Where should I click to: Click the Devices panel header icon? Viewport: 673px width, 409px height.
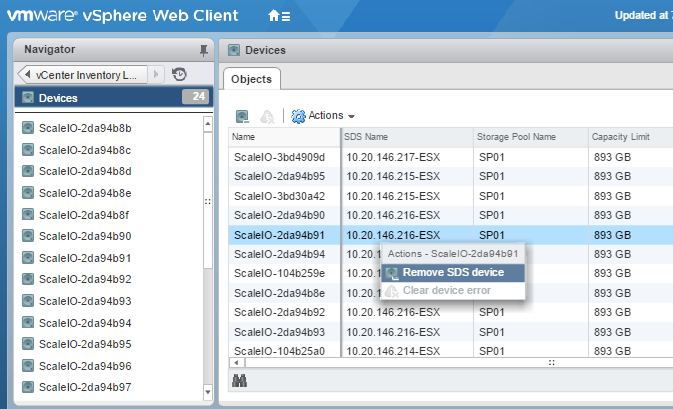pyautogui.click(x=233, y=50)
